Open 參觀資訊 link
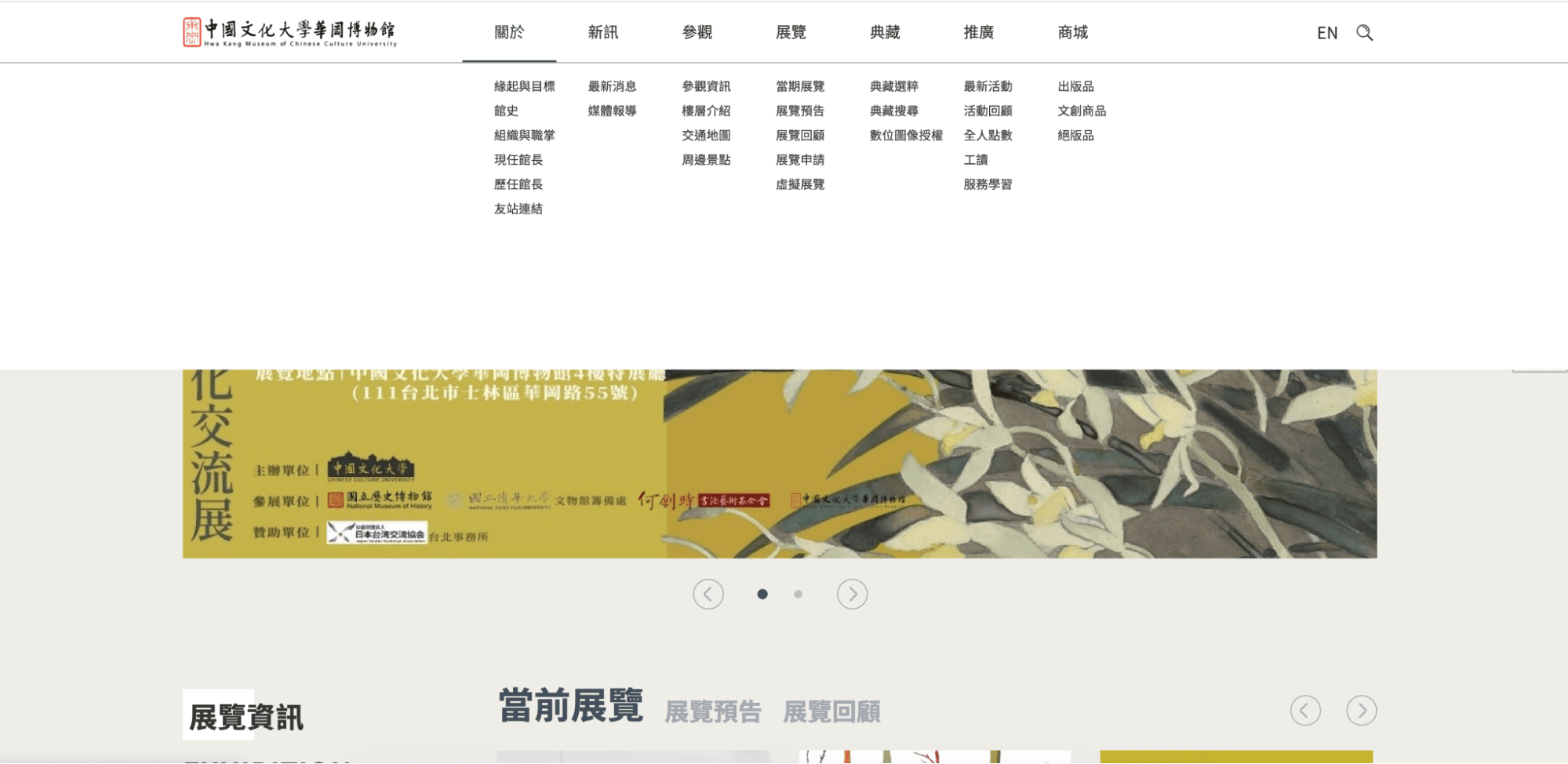Viewport: 1568px width, 764px height. 706,86
